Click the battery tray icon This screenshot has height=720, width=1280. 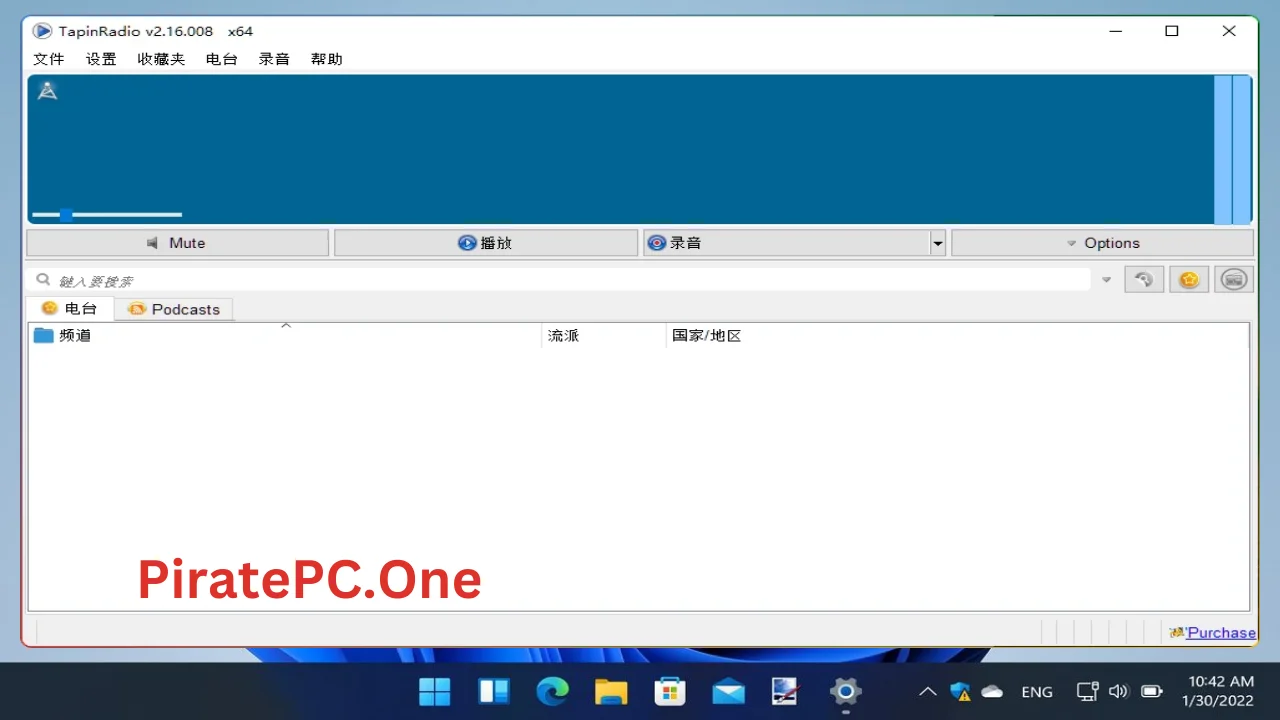pos(1151,691)
